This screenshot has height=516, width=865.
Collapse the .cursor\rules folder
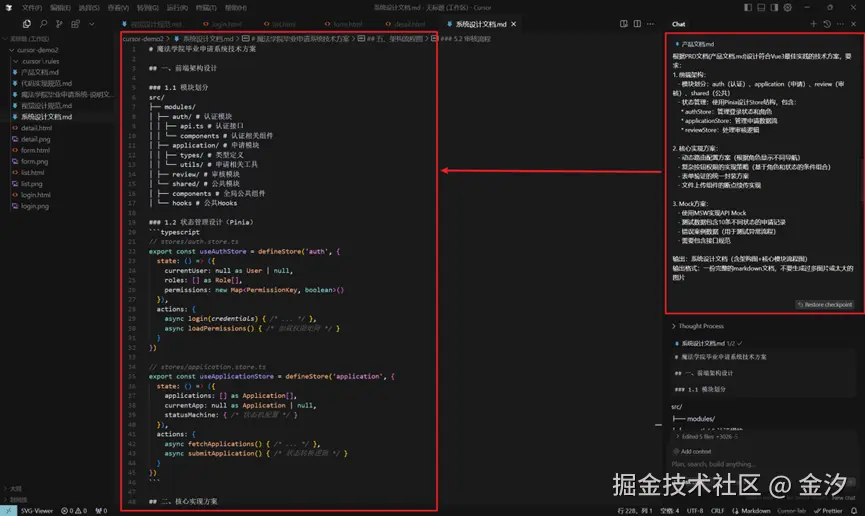tap(37, 61)
